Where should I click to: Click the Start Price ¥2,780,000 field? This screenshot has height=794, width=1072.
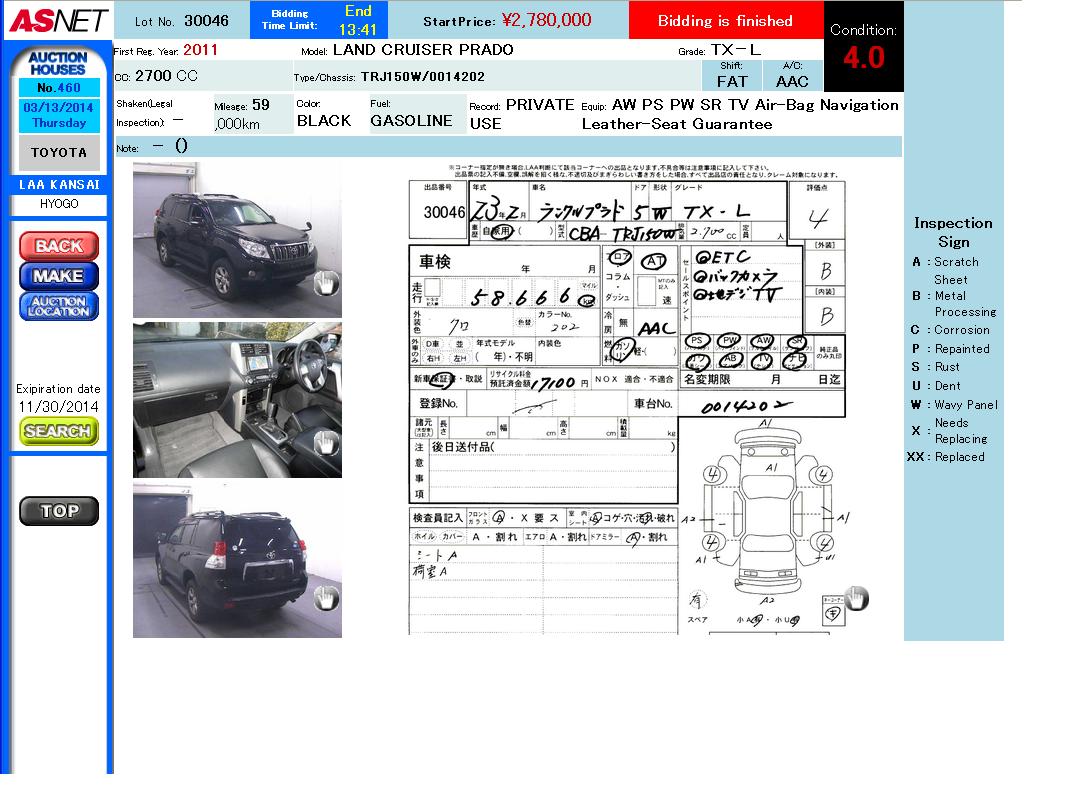507,21
